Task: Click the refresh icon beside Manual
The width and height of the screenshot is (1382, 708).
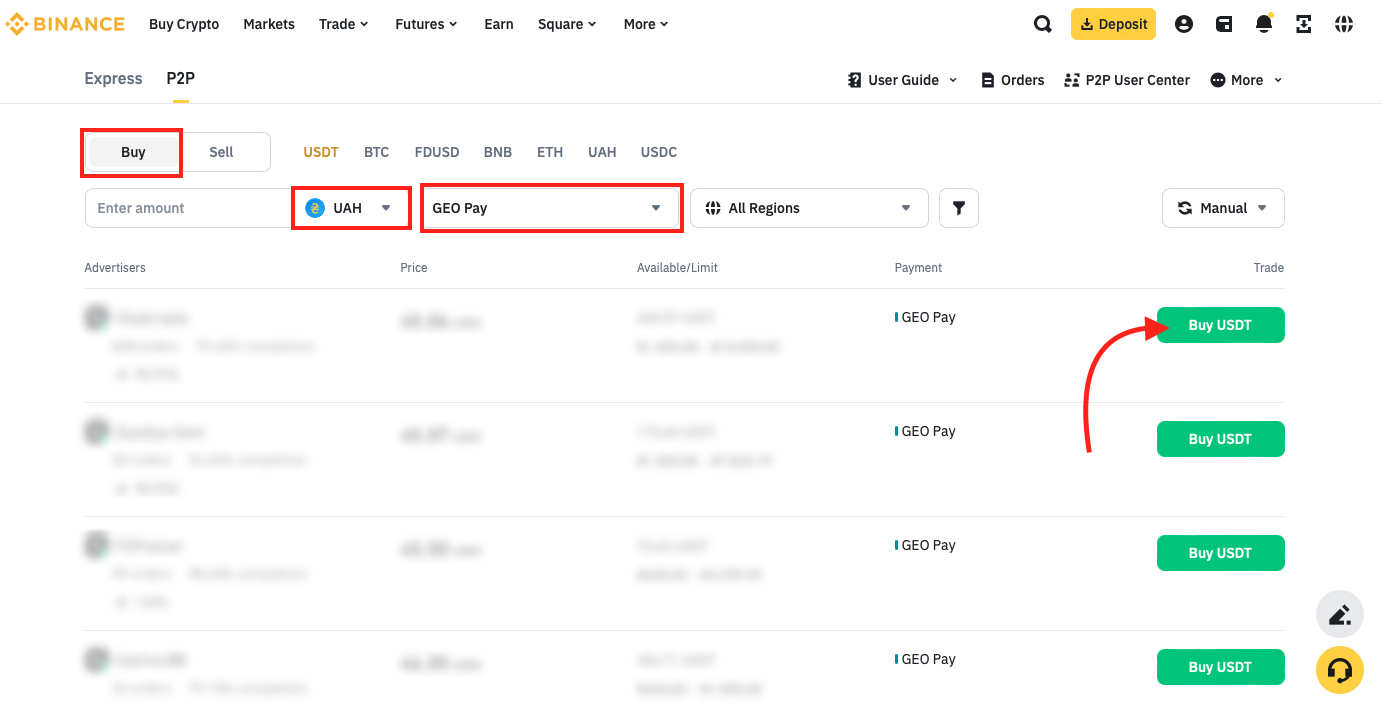Action: click(x=1185, y=208)
